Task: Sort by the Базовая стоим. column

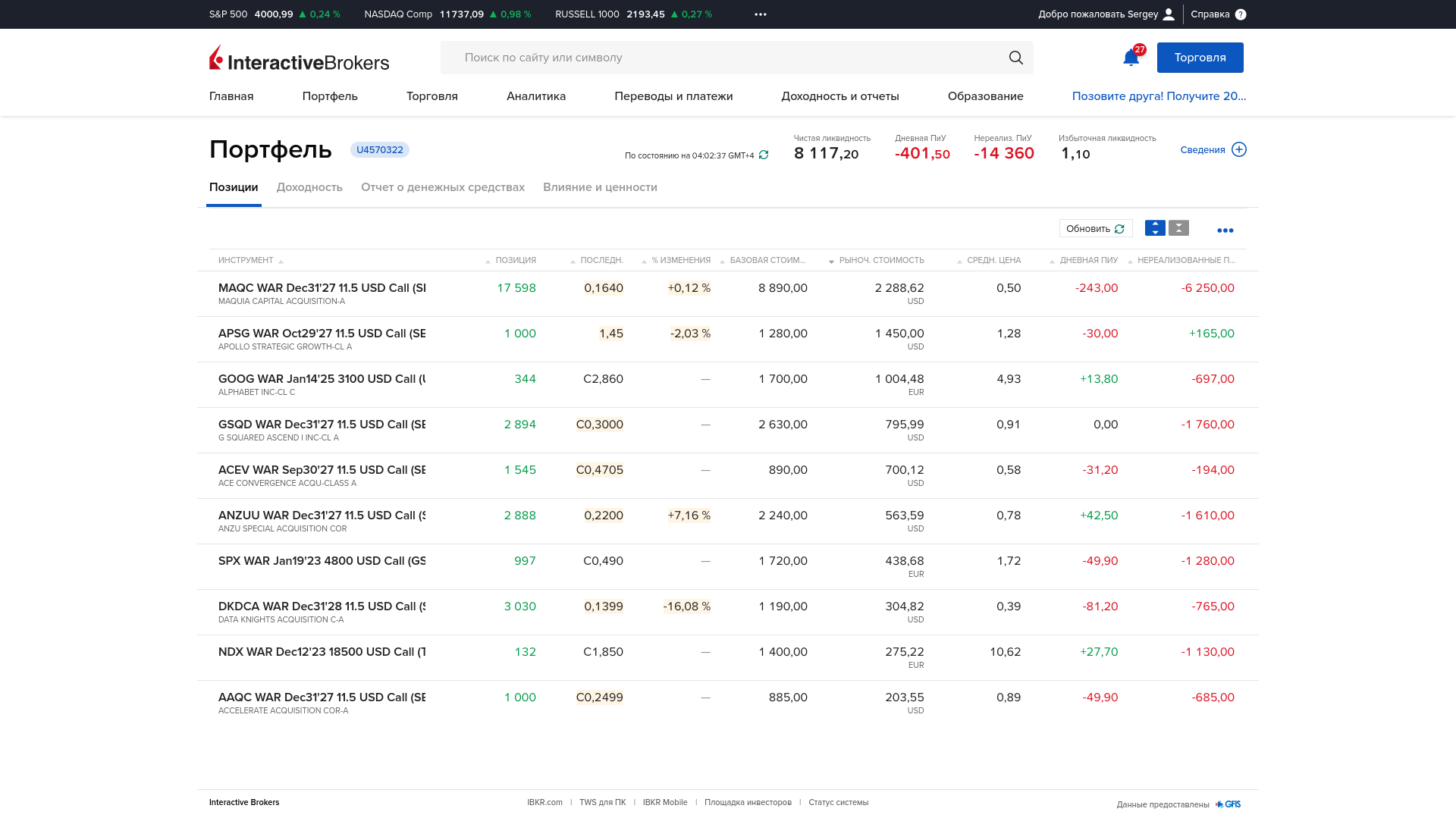Action: pos(763,260)
